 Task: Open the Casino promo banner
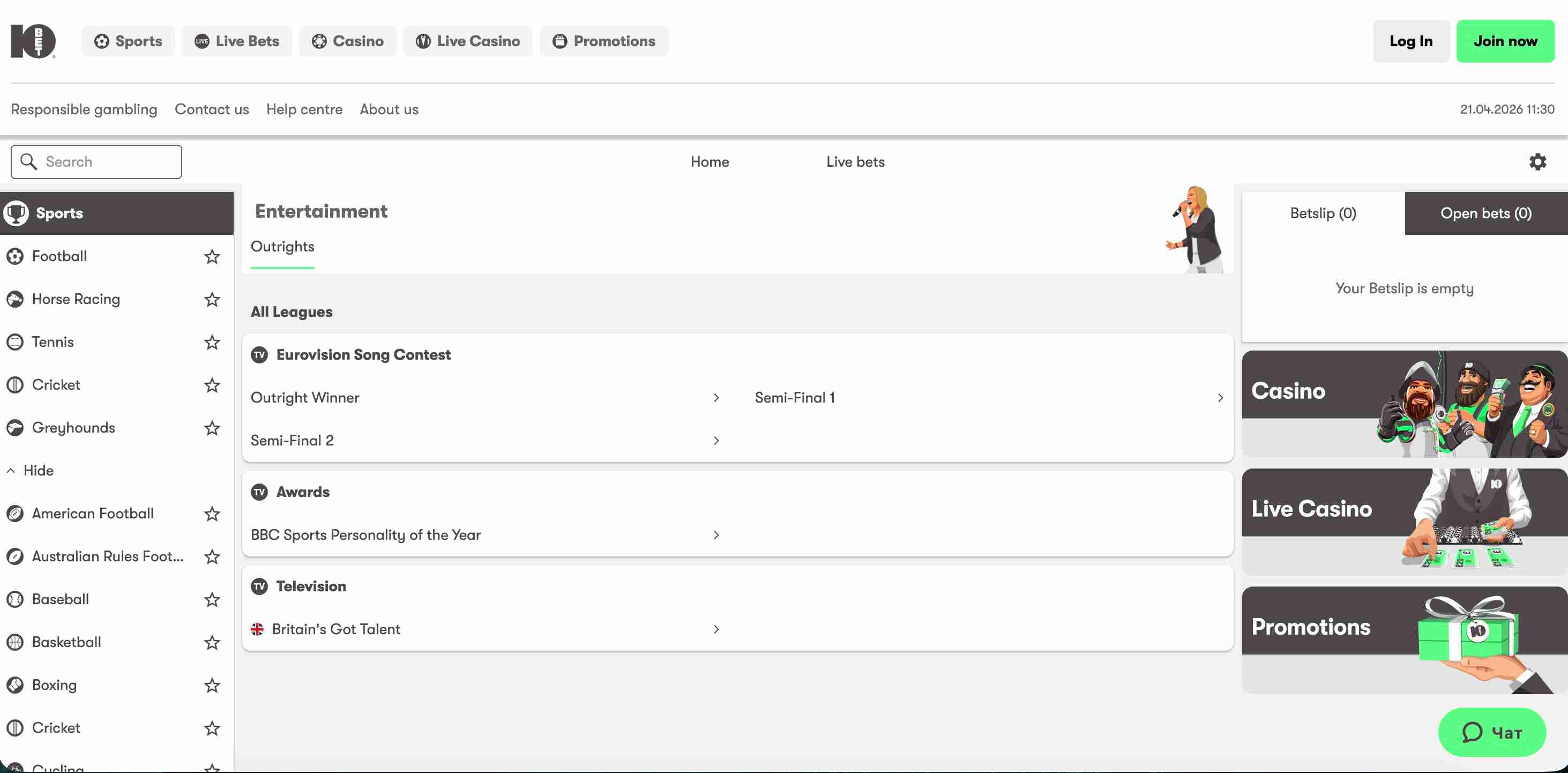point(1405,404)
